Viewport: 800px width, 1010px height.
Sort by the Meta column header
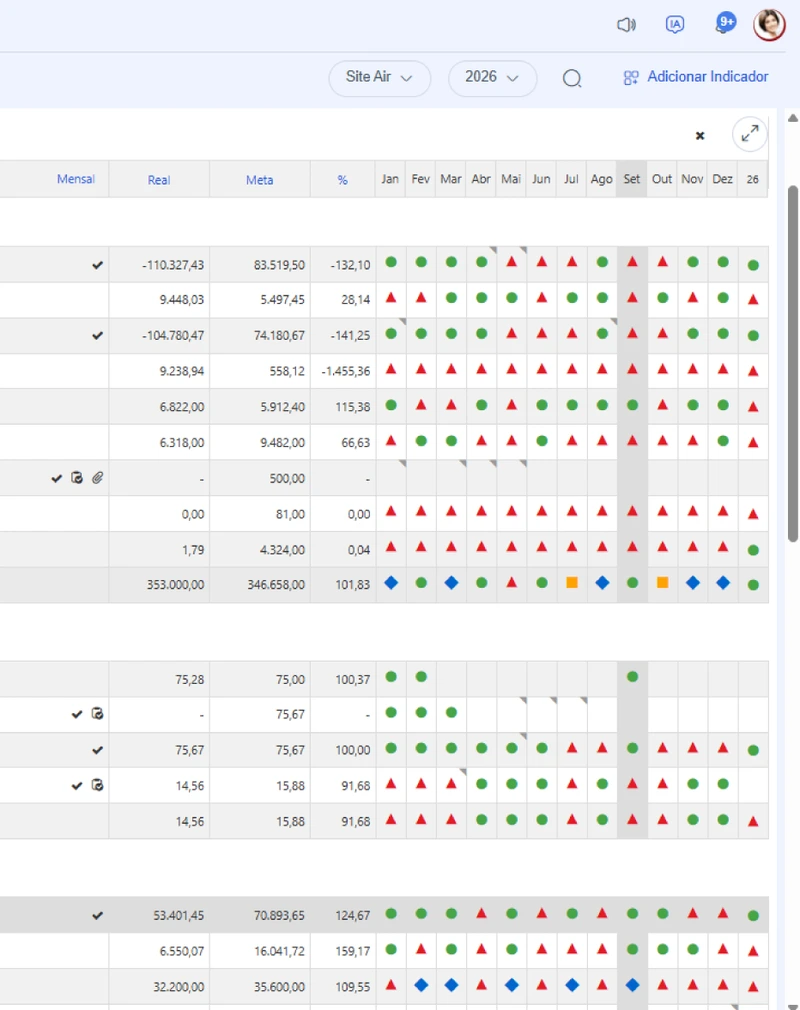click(260, 180)
